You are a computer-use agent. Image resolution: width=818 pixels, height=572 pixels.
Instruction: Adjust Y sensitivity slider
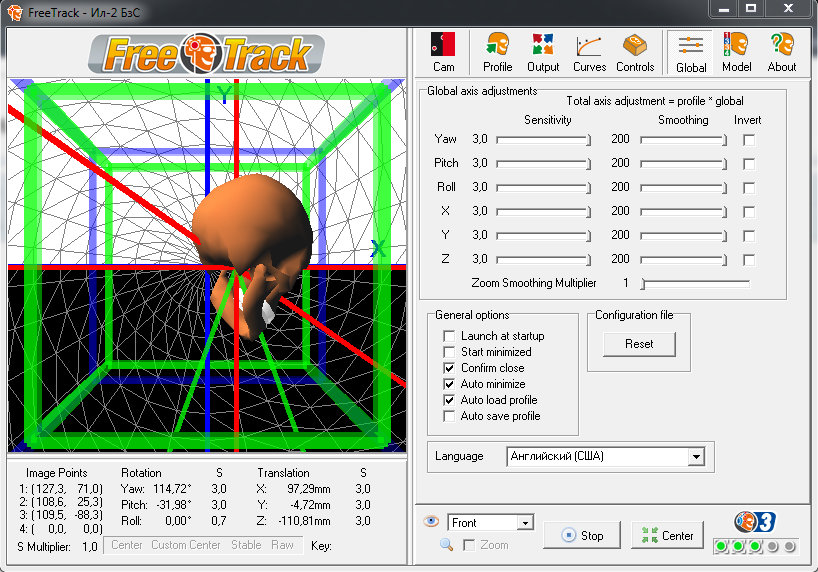(x=544, y=236)
